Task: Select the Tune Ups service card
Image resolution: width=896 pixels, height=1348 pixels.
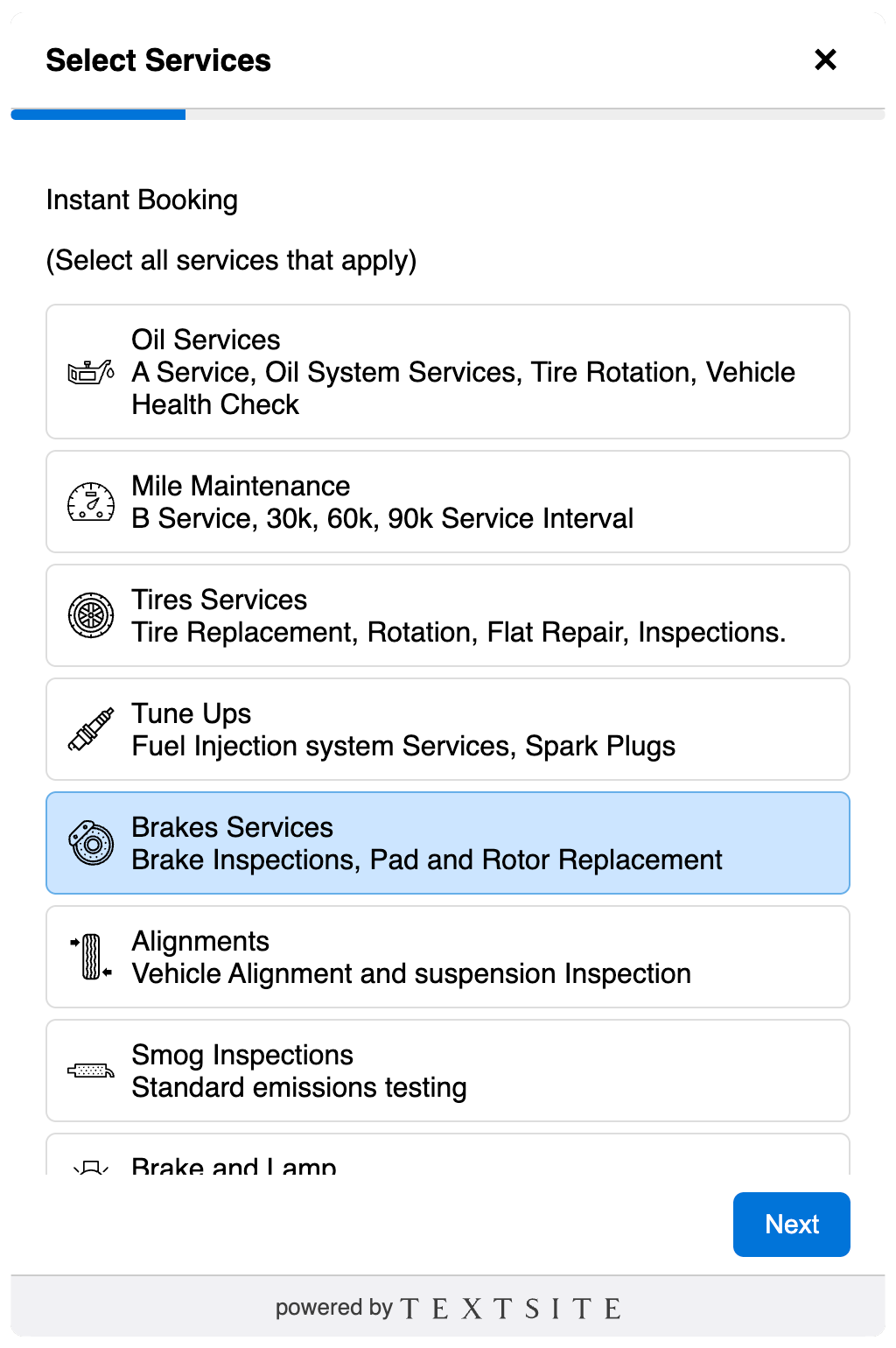Action: tap(448, 728)
